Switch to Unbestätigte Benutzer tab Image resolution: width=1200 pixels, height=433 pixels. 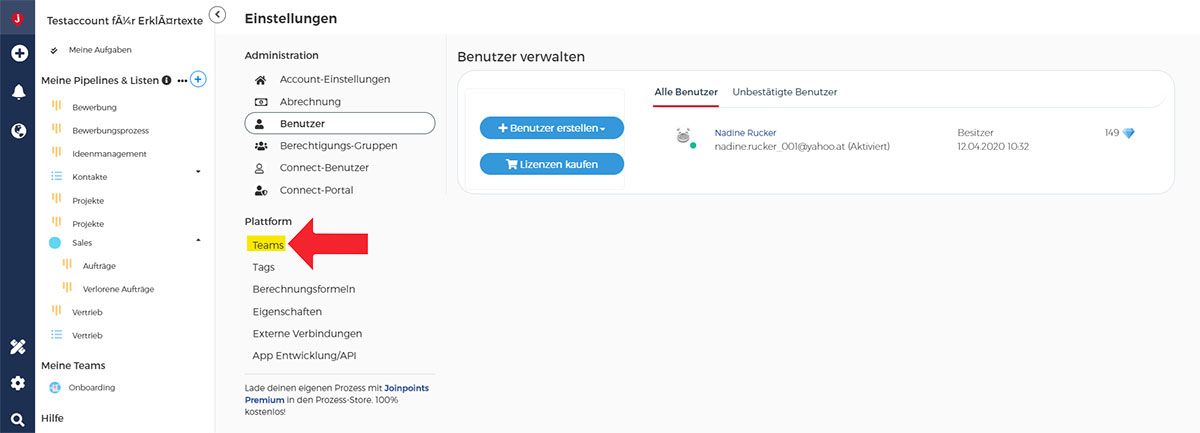click(785, 92)
